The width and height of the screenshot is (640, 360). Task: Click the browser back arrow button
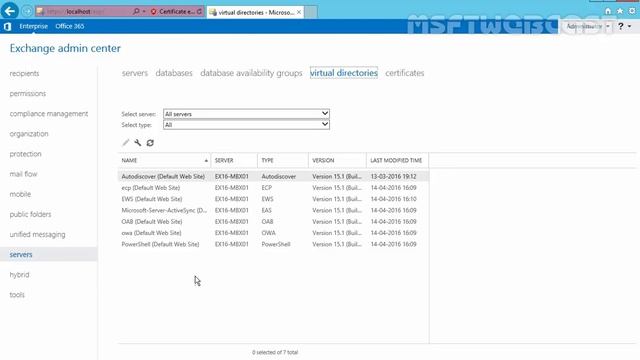coord(10,11)
